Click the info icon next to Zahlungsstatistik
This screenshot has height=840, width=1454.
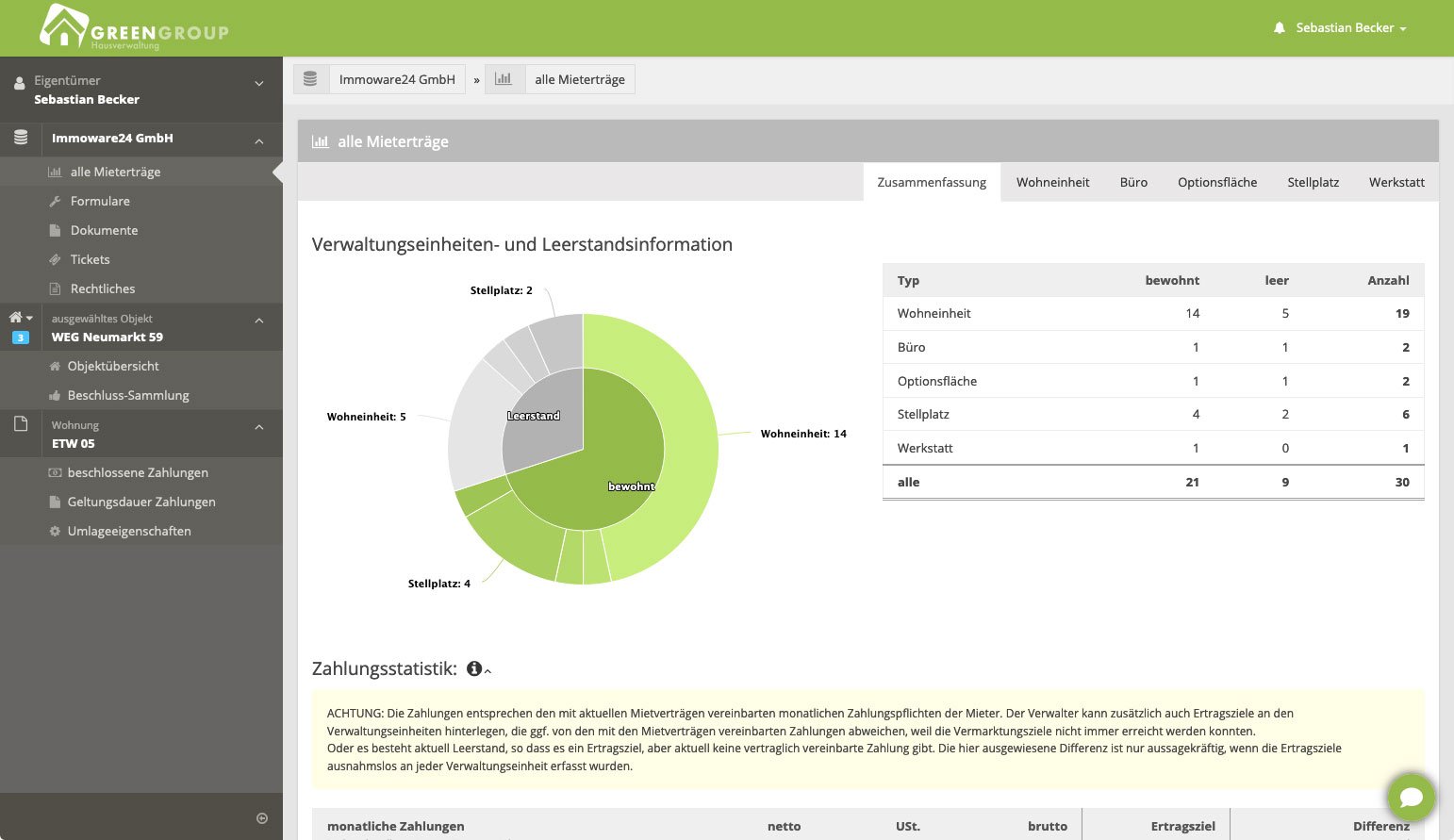[474, 668]
